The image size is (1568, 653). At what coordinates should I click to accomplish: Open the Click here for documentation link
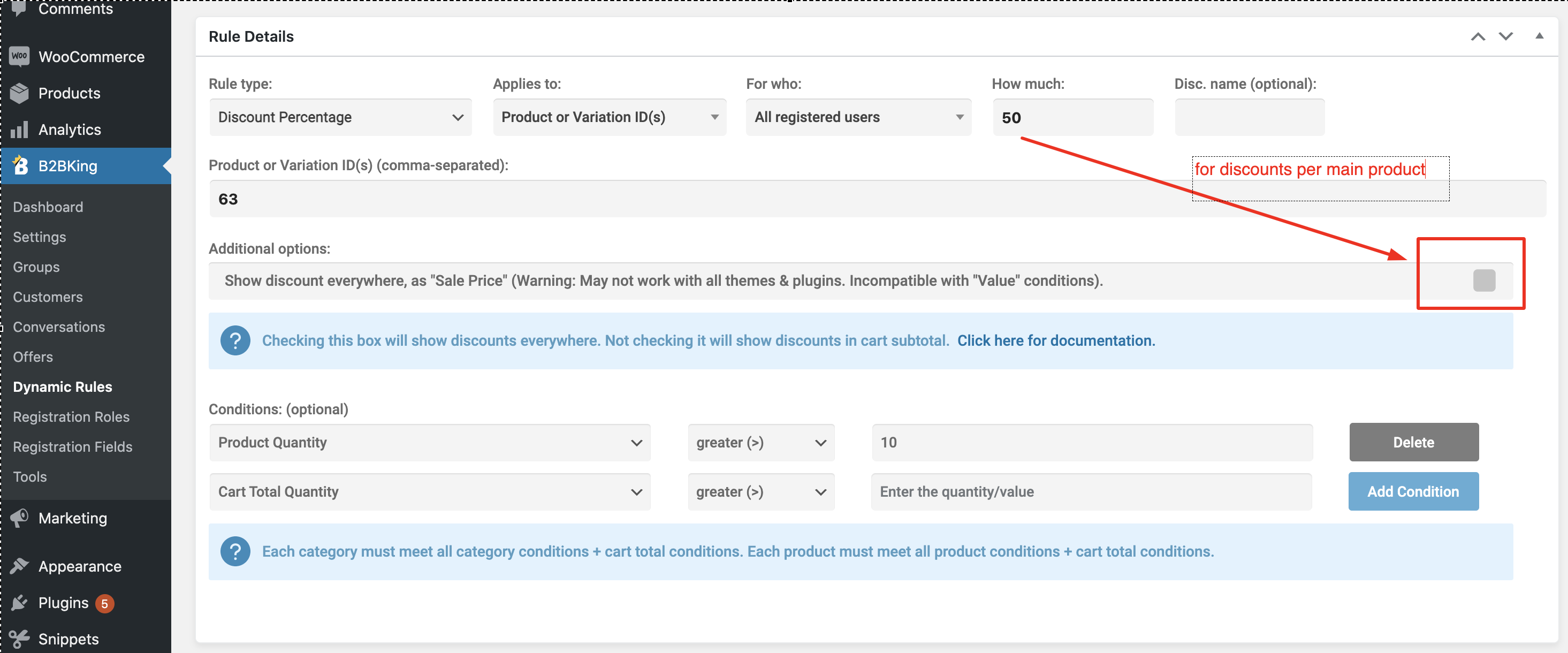(1056, 340)
